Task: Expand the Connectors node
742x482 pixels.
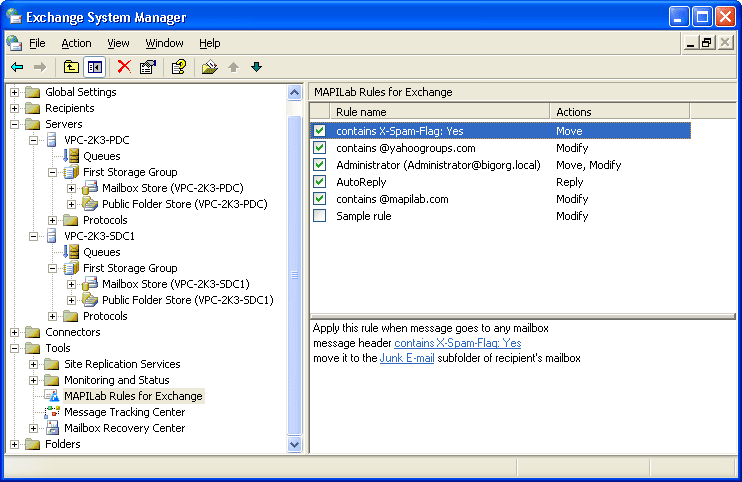Action: point(15,332)
